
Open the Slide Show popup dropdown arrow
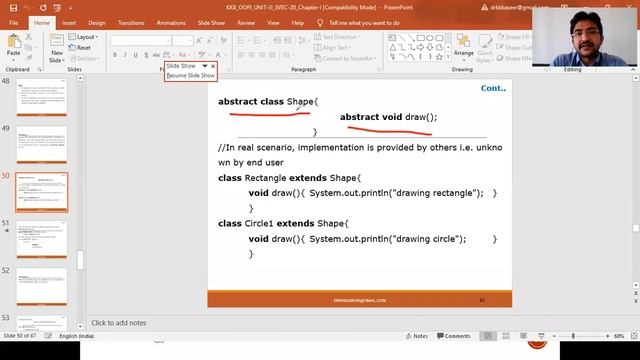click(204, 66)
